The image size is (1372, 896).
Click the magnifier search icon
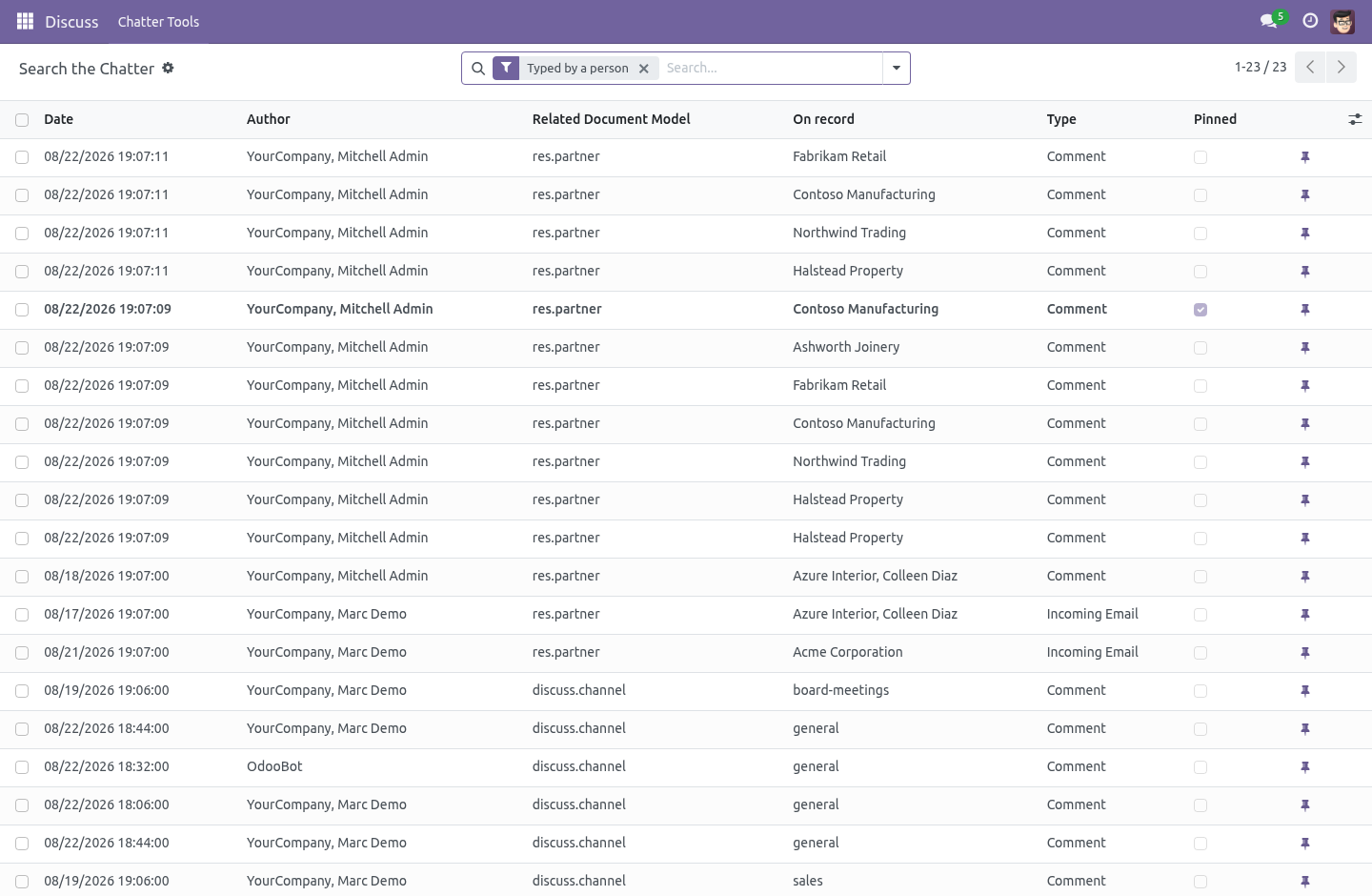(478, 69)
